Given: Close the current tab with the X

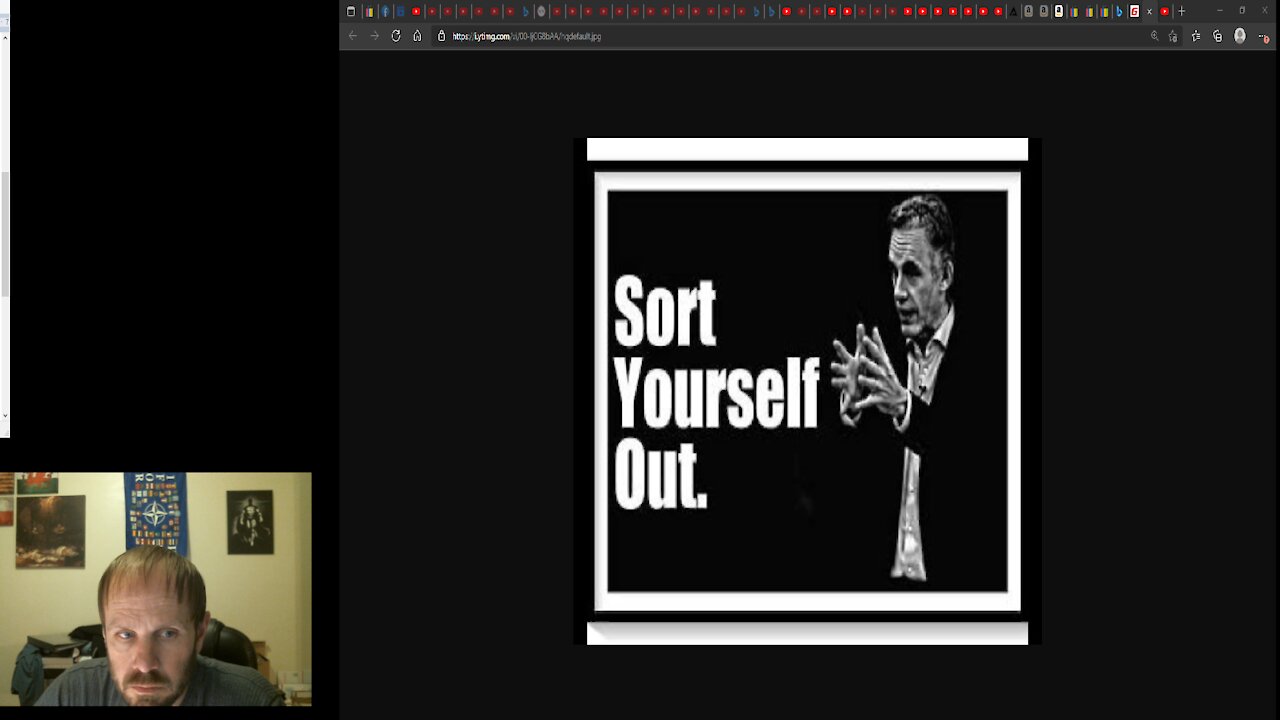Looking at the screenshot, I should tap(1149, 12).
